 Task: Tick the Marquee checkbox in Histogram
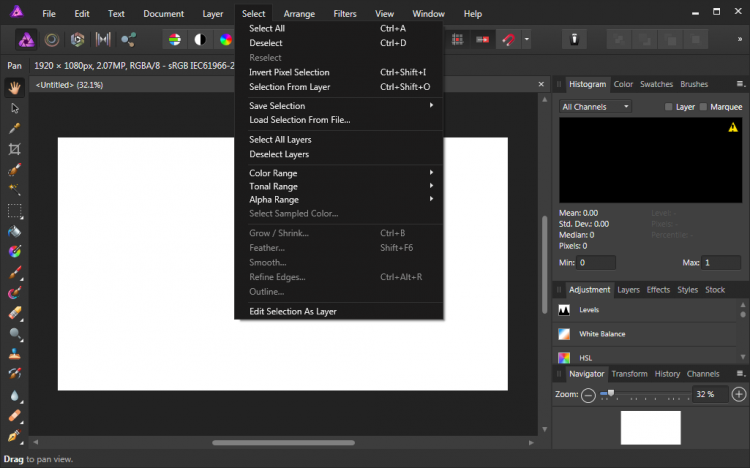(703, 107)
